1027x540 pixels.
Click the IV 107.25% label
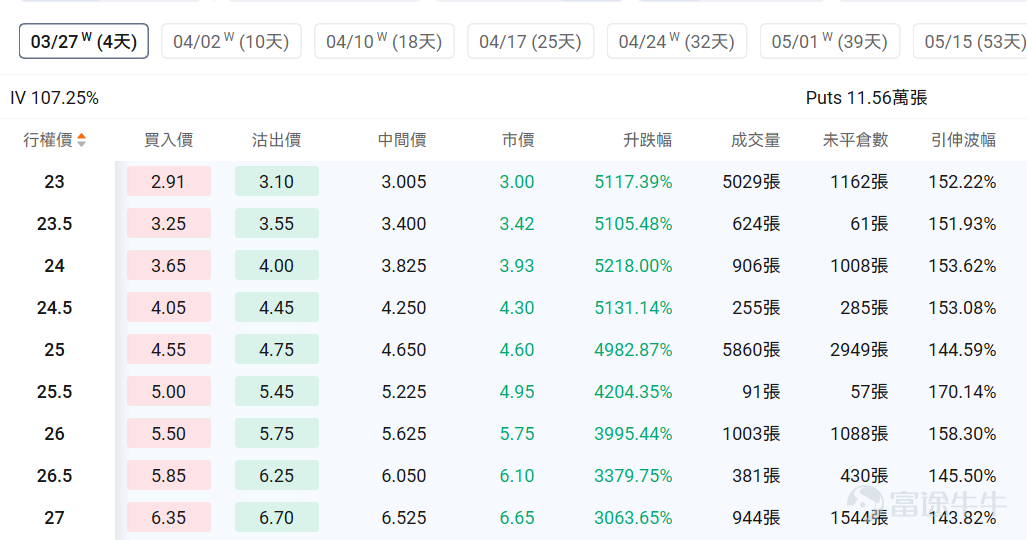click(x=54, y=98)
